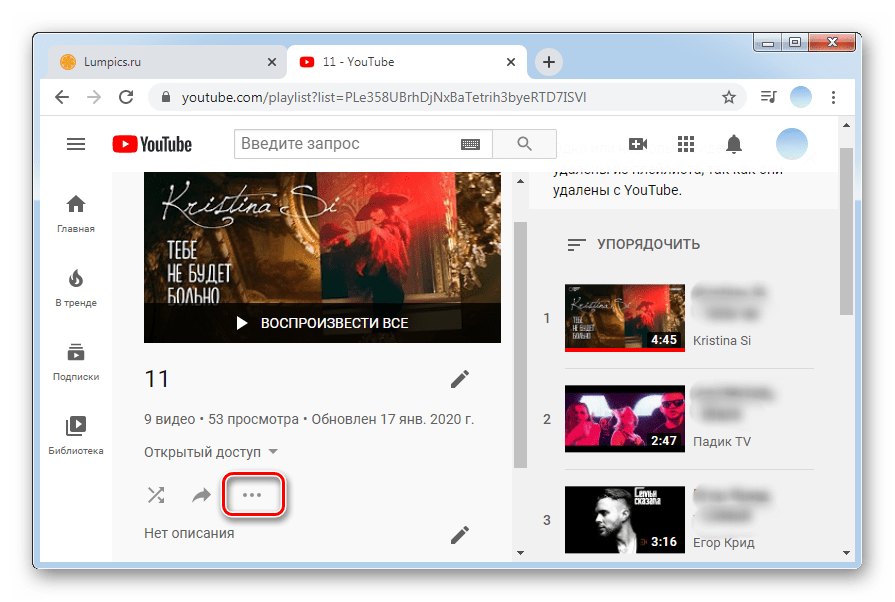This screenshot has width=895, height=602.
Task: Open video 3 thumbnail with 3:16 duration
Action: click(624, 519)
